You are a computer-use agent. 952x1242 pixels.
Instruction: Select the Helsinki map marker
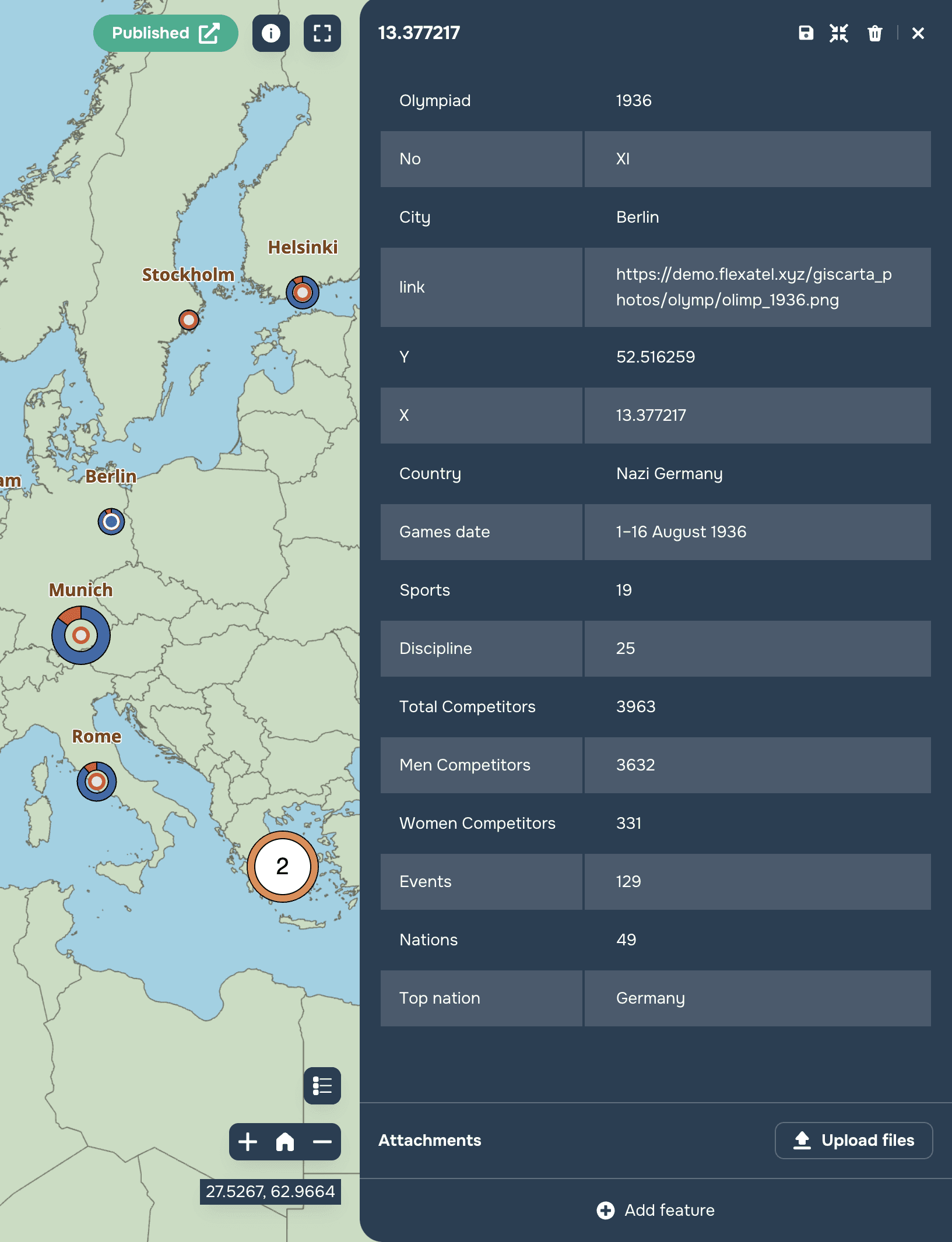303,292
